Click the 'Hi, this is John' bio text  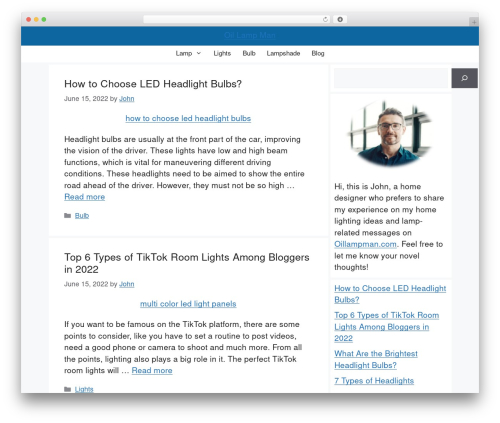(389, 227)
